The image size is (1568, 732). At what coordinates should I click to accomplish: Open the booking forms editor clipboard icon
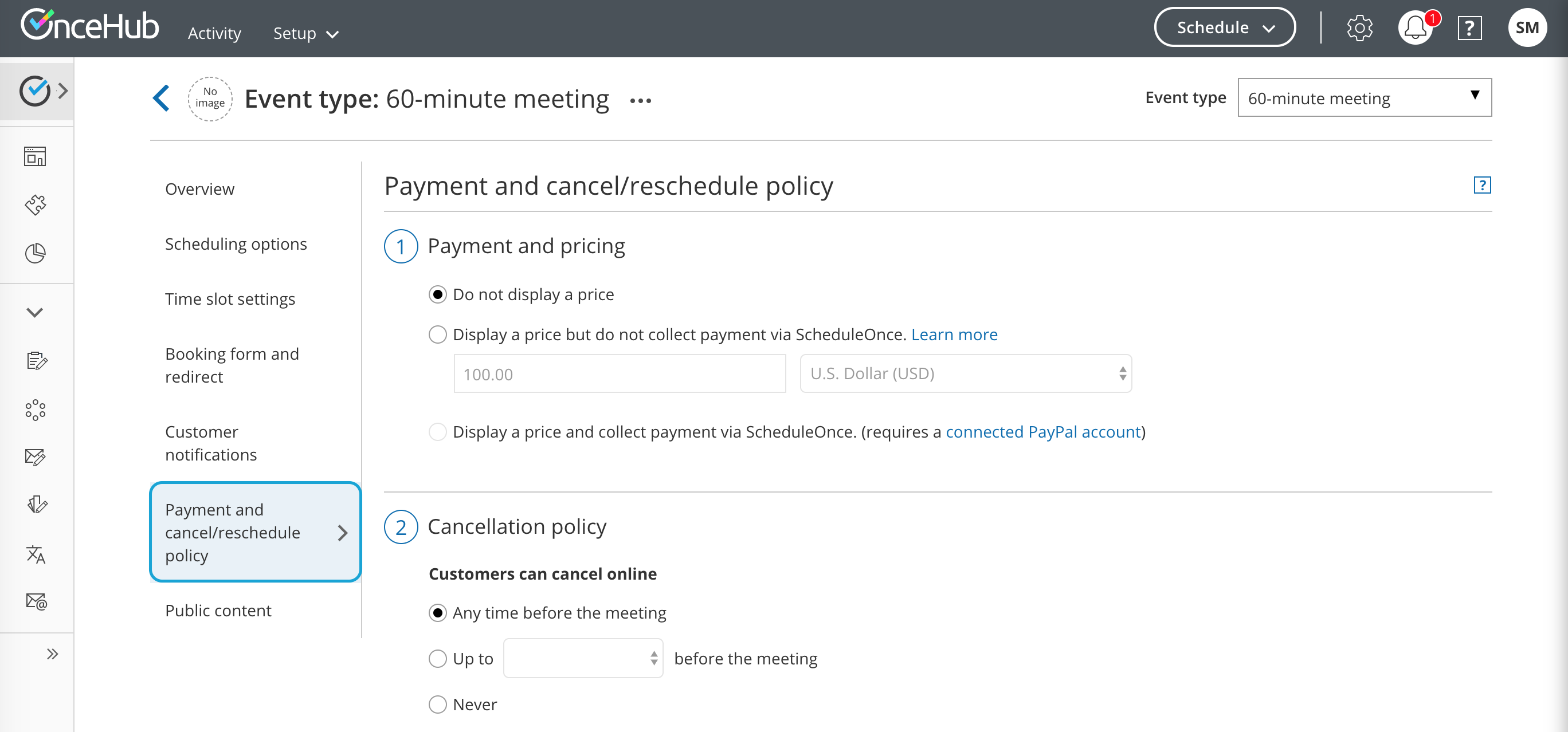coord(36,361)
